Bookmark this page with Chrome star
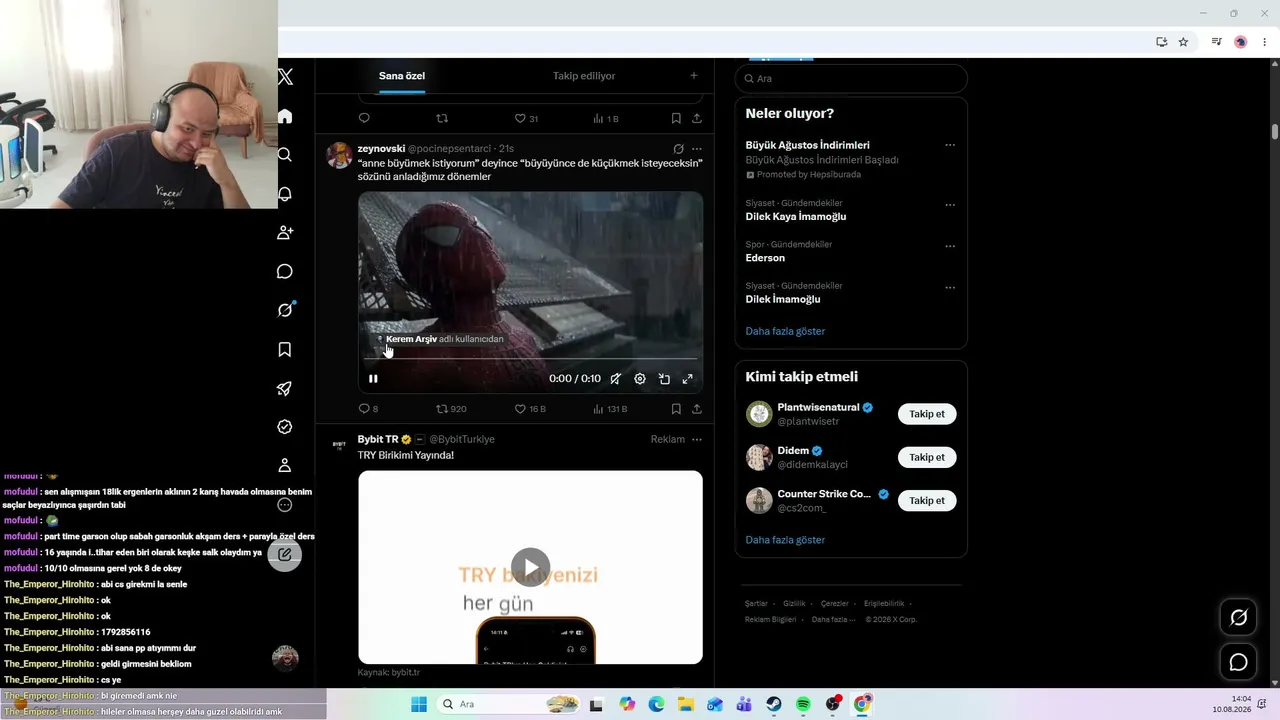Image resolution: width=1280 pixels, height=720 pixels. pyautogui.click(x=1183, y=42)
